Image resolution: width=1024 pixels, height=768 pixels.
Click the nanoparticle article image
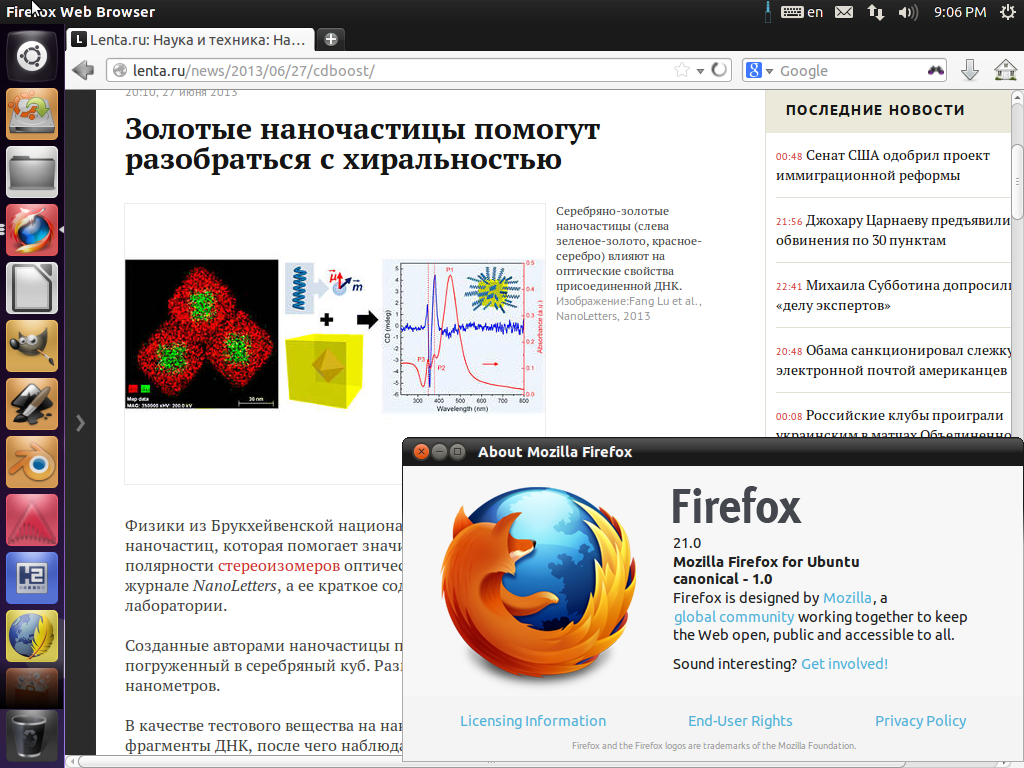pyautogui.click(x=334, y=335)
